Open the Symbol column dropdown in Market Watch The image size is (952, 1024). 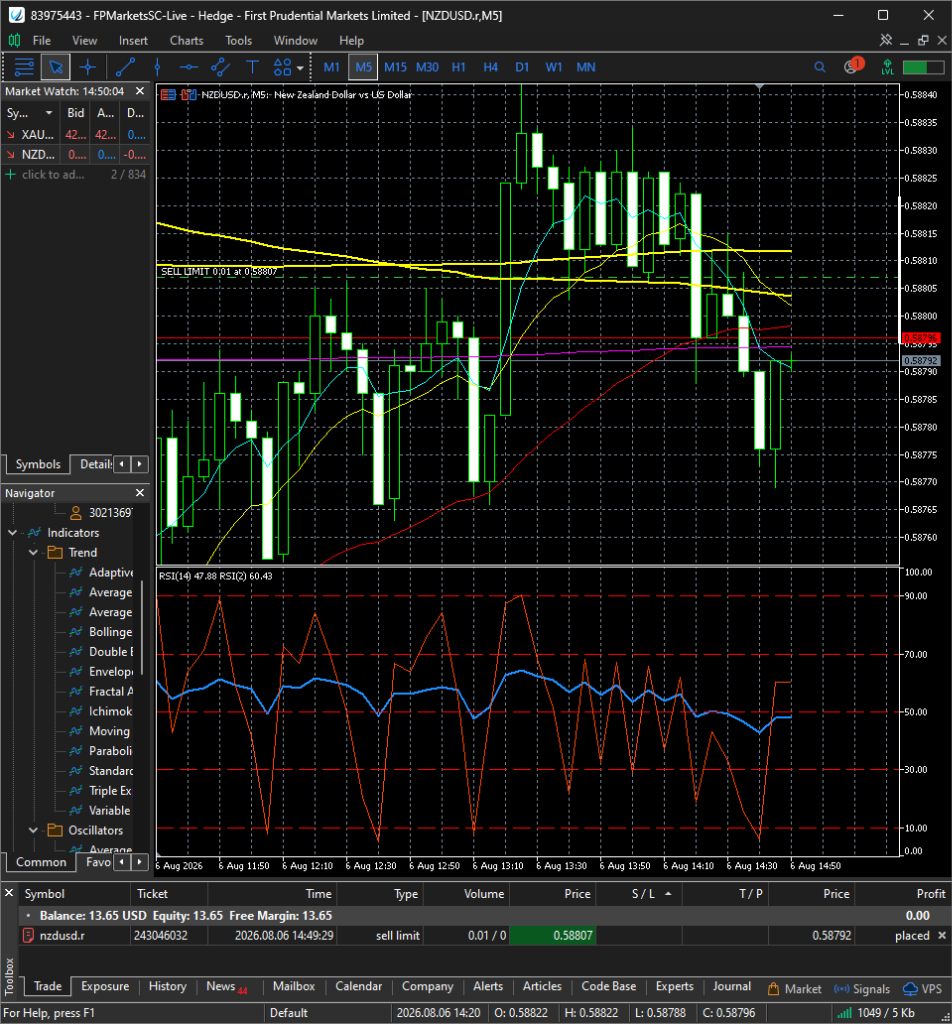pyautogui.click(x=48, y=113)
